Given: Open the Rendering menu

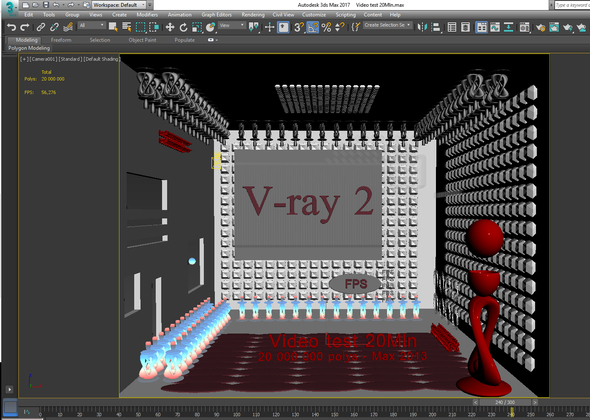Looking at the screenshot, I should tap(253, 15).
